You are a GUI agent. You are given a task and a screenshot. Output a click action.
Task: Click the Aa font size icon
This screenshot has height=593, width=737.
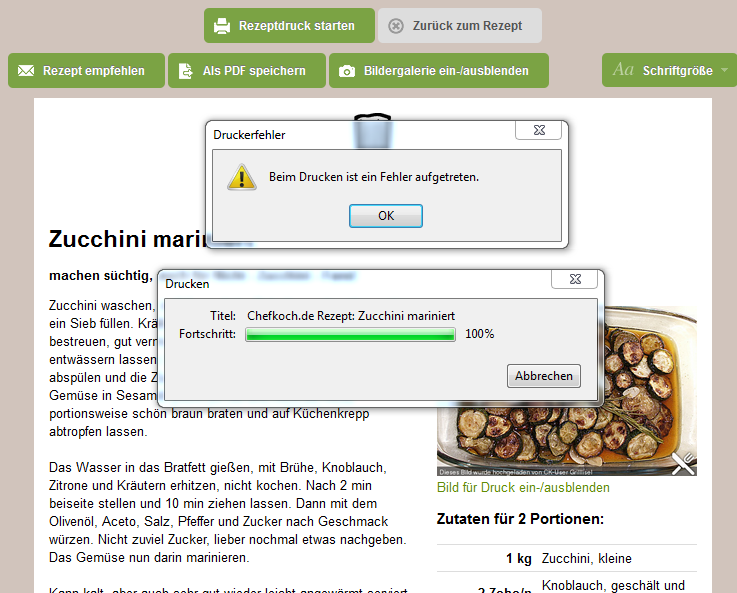click(x=623, y=70)
